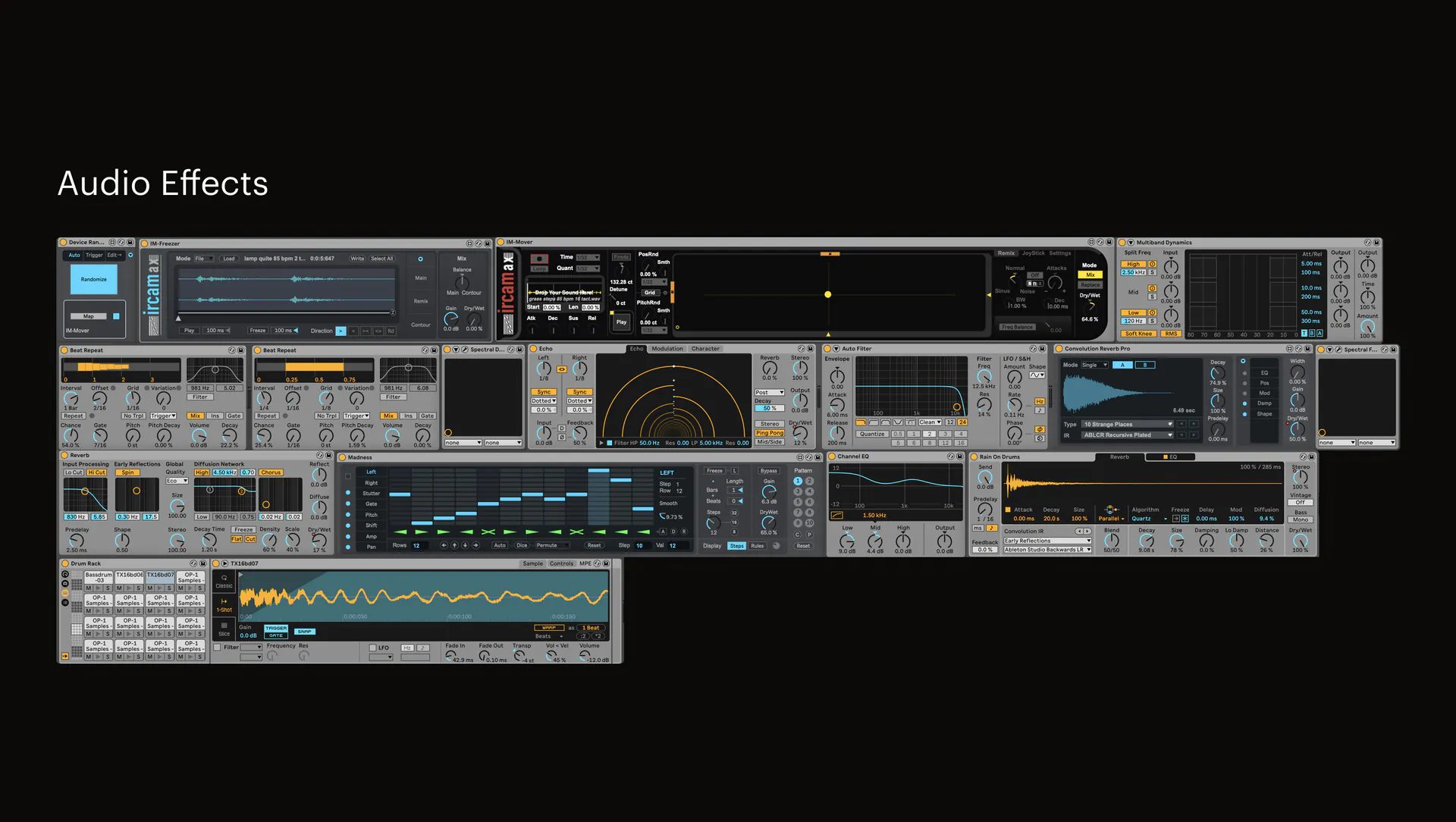Click the Echo channel link icon
The image size is (1456, 822).
pos(562,369)
